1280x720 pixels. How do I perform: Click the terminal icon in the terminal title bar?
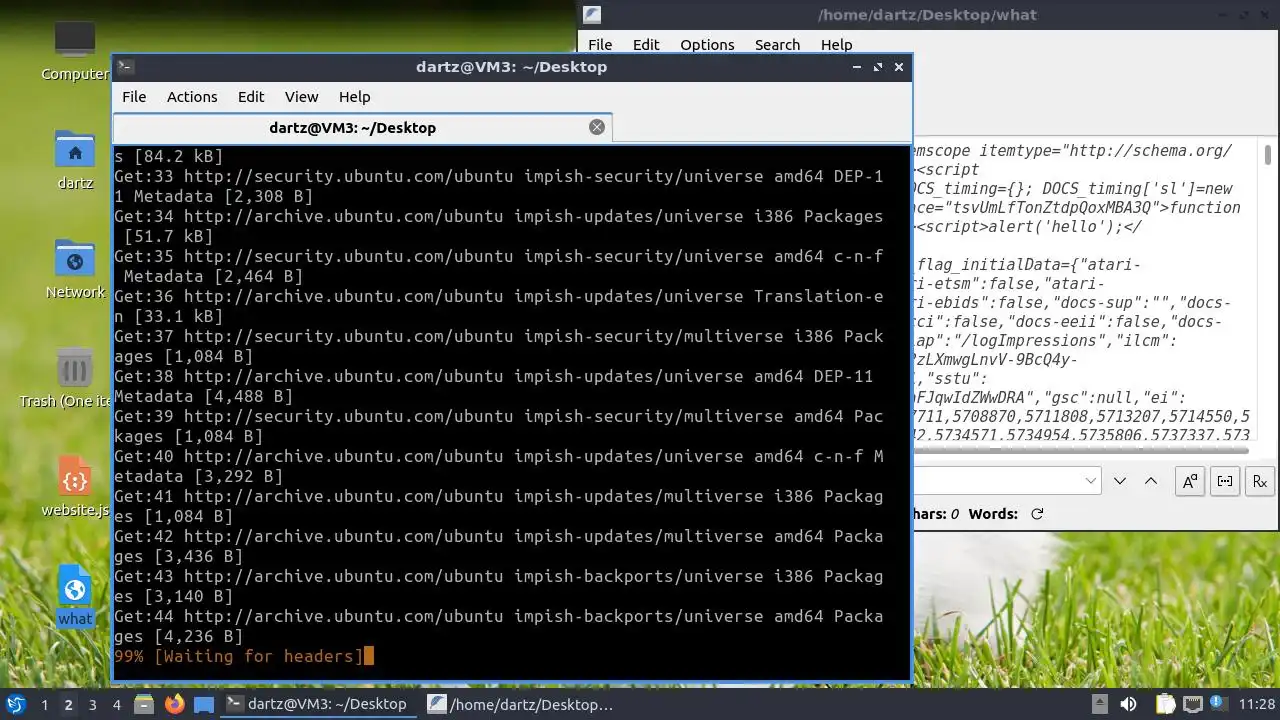point(126,67)
